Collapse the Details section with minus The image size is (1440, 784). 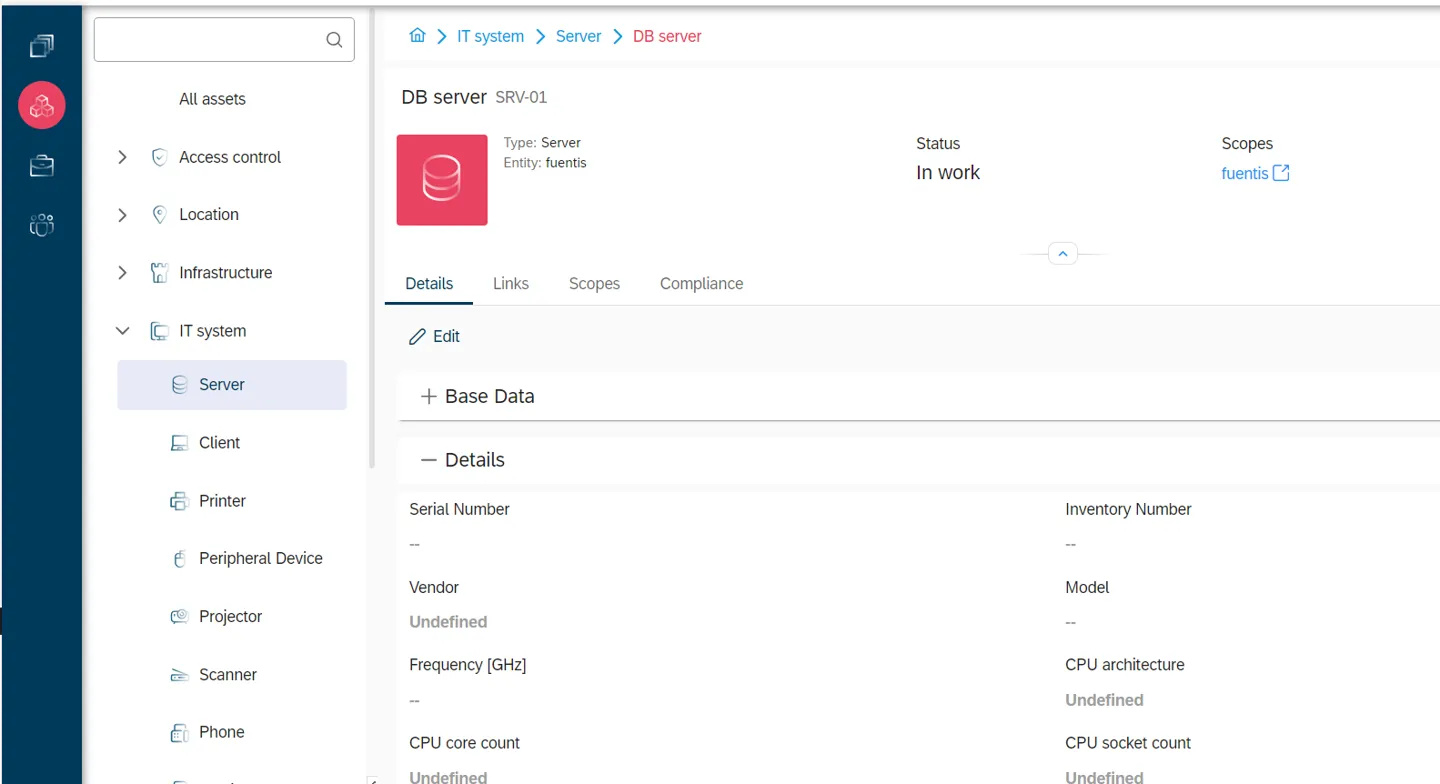click(429, 460)
